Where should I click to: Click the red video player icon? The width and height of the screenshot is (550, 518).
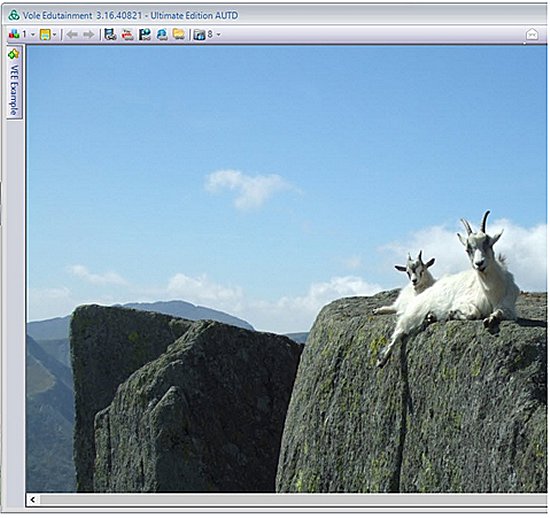[x=127, y=34]
